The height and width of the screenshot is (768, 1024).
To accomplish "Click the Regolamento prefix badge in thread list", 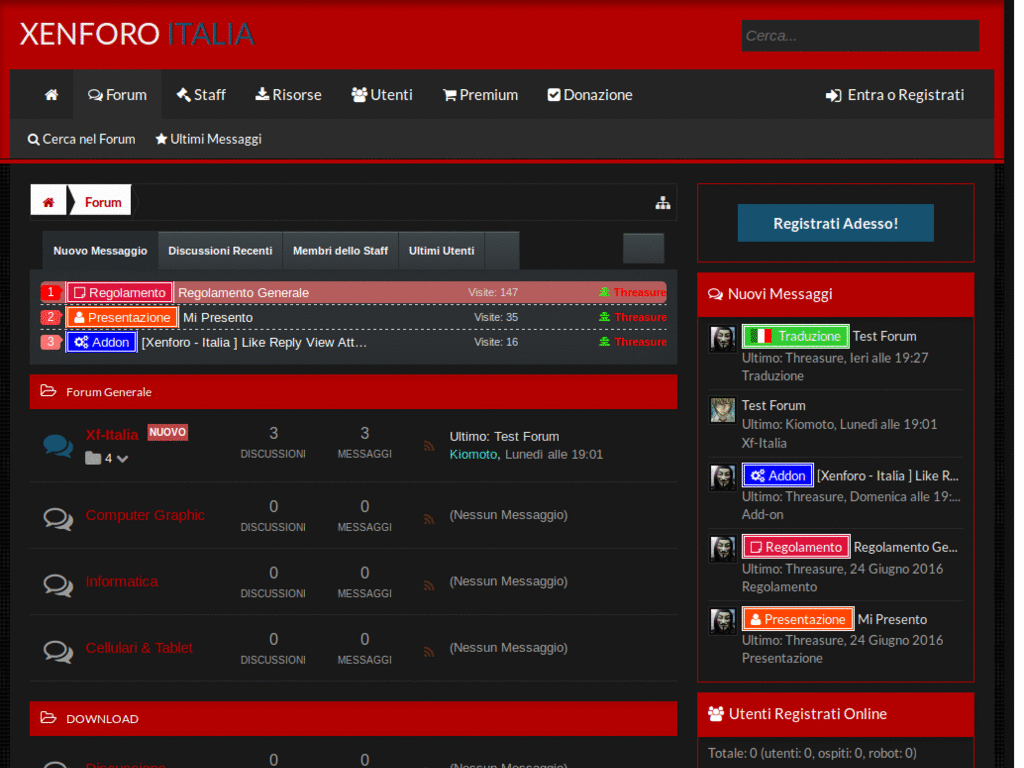I will (119, 292).
